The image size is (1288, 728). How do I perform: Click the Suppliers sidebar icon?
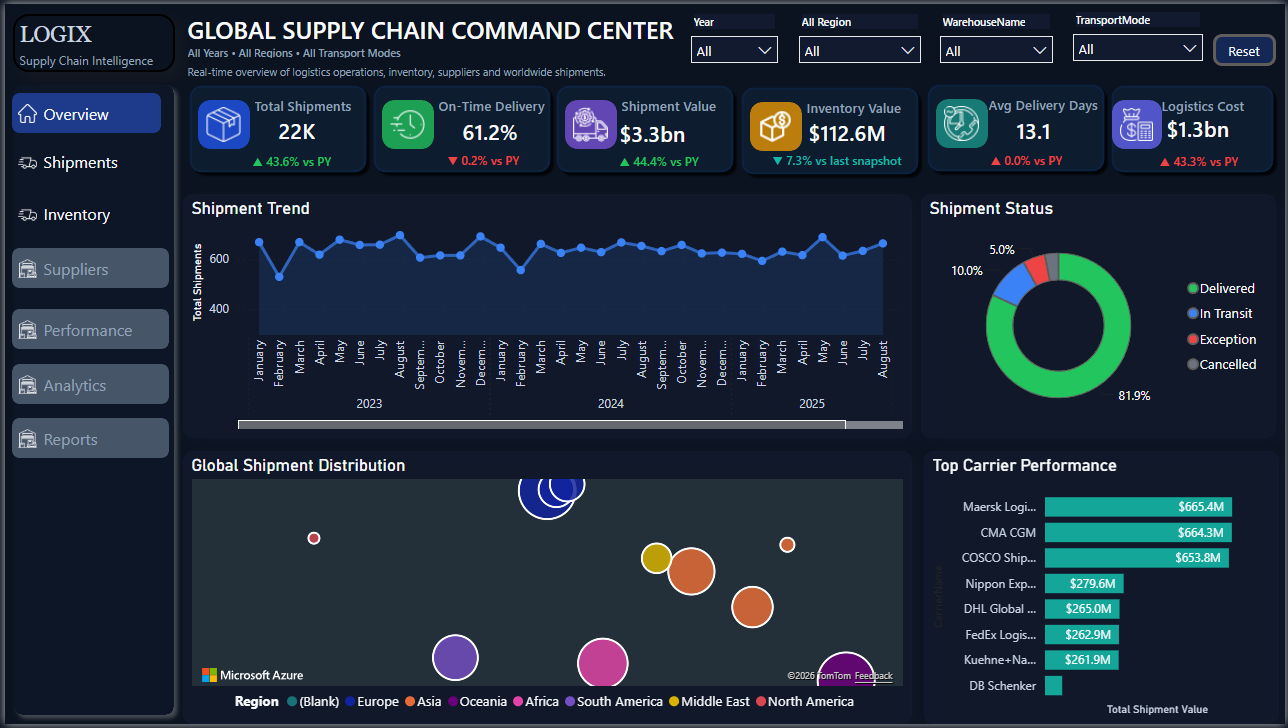coord(28,269)
